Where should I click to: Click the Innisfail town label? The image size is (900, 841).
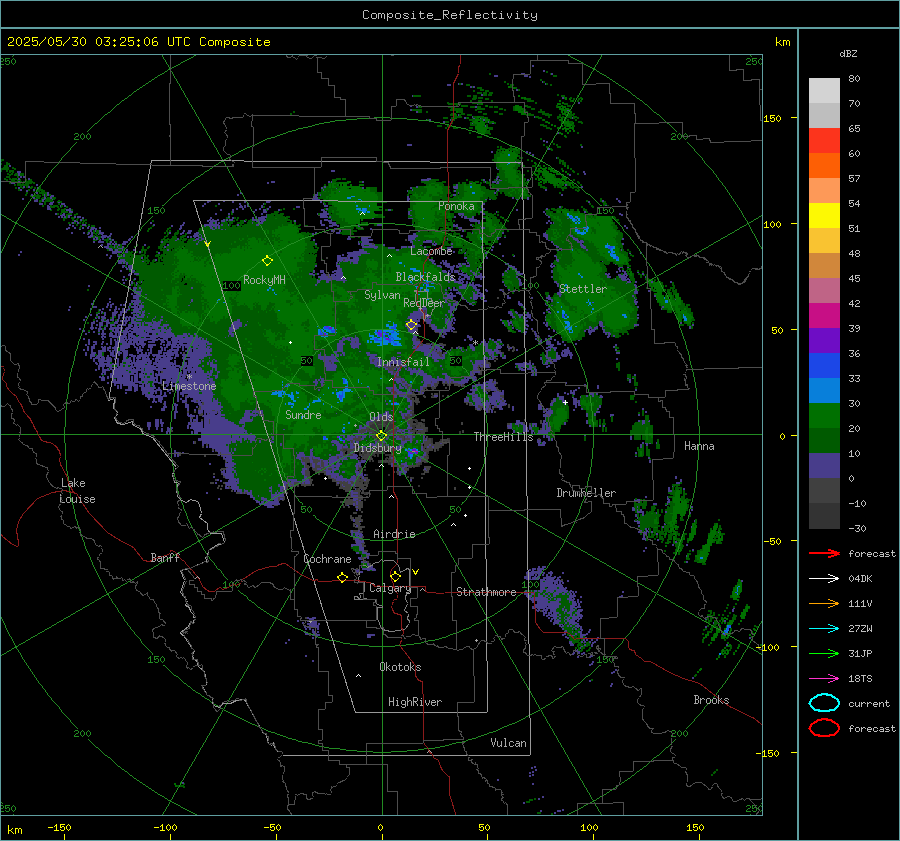click(x=403, y=362)
